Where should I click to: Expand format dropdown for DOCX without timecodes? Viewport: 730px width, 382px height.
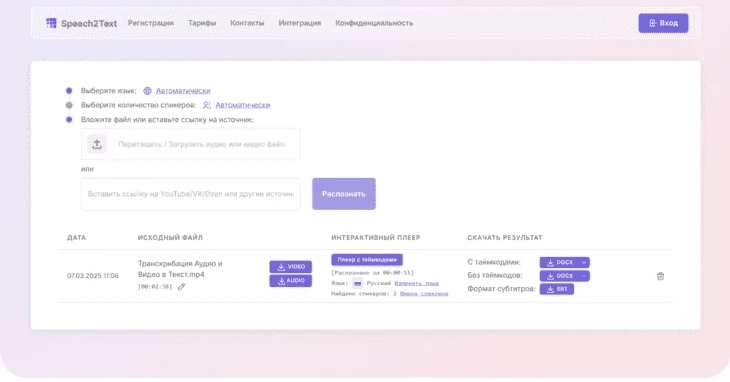584,276
